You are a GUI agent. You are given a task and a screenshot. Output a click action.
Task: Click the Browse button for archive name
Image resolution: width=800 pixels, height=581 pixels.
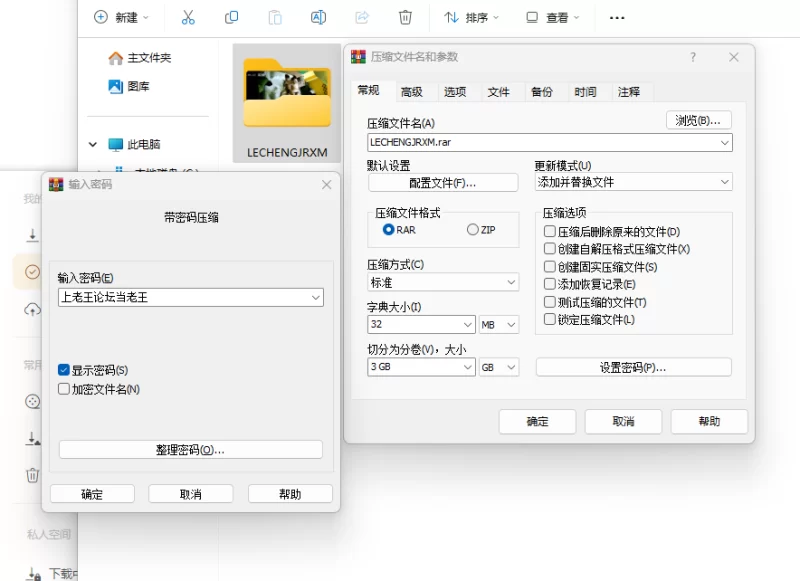pos(698,120)
